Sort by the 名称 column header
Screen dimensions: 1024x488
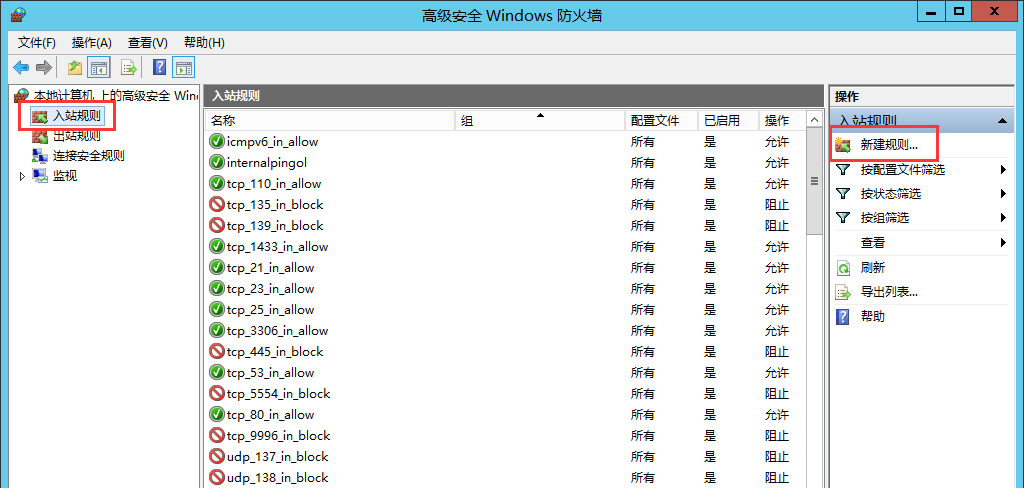point(330,121)
